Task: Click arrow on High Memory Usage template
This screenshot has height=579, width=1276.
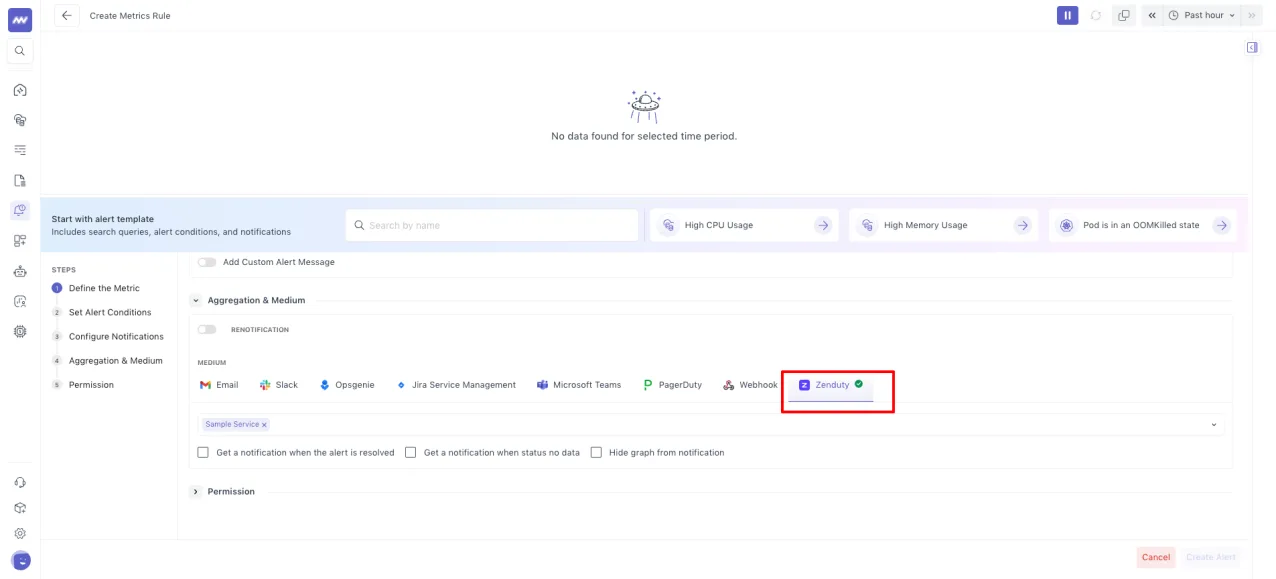Action: point(1022,225)
